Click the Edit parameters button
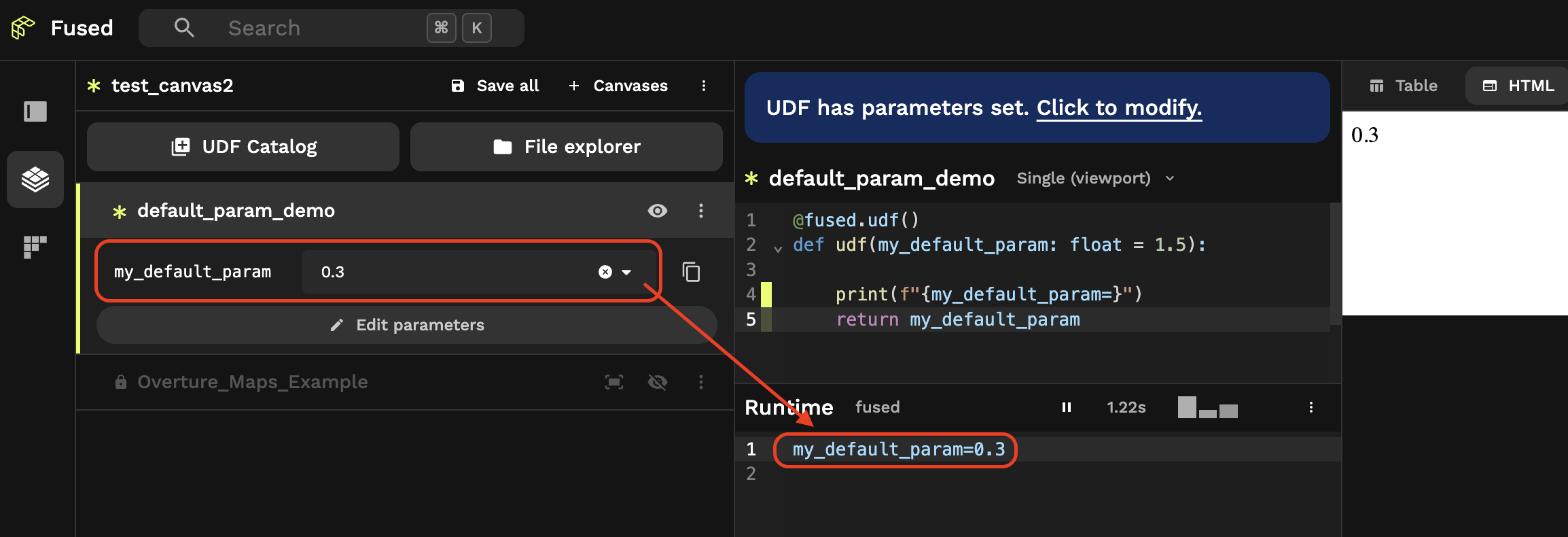 [x=406, y=325]
